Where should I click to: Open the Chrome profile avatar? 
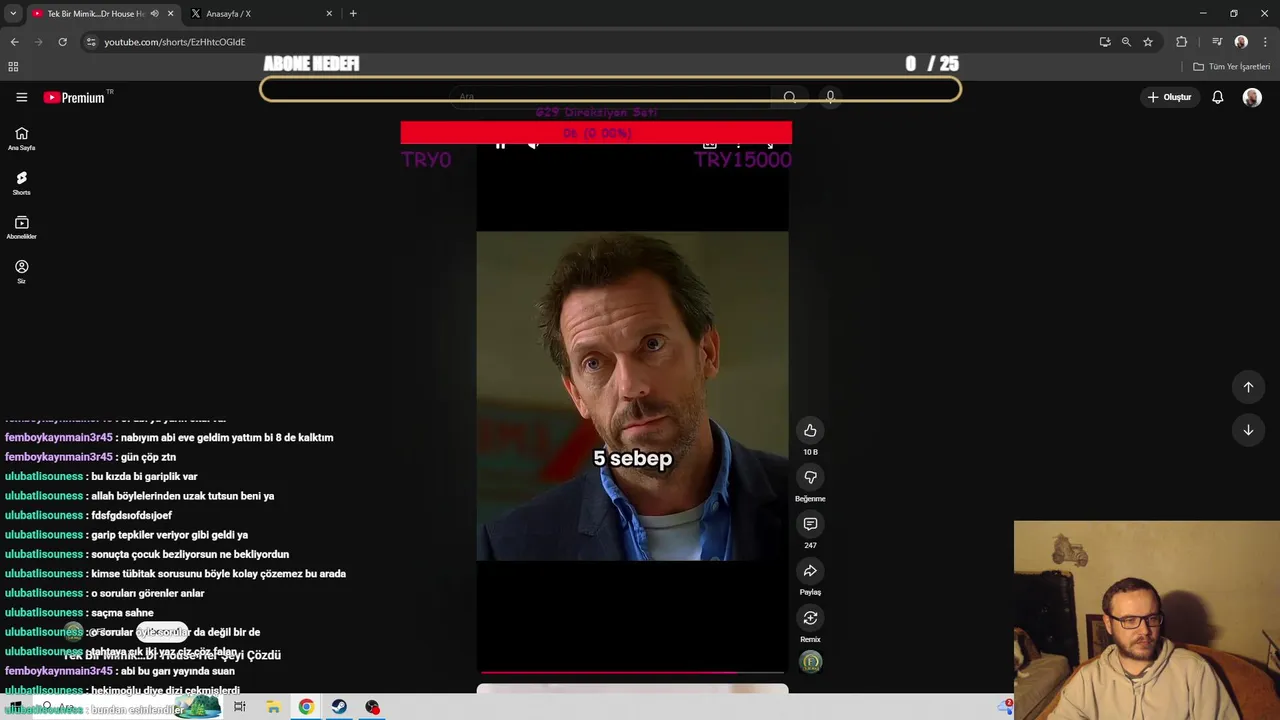tap(1241, 42)
